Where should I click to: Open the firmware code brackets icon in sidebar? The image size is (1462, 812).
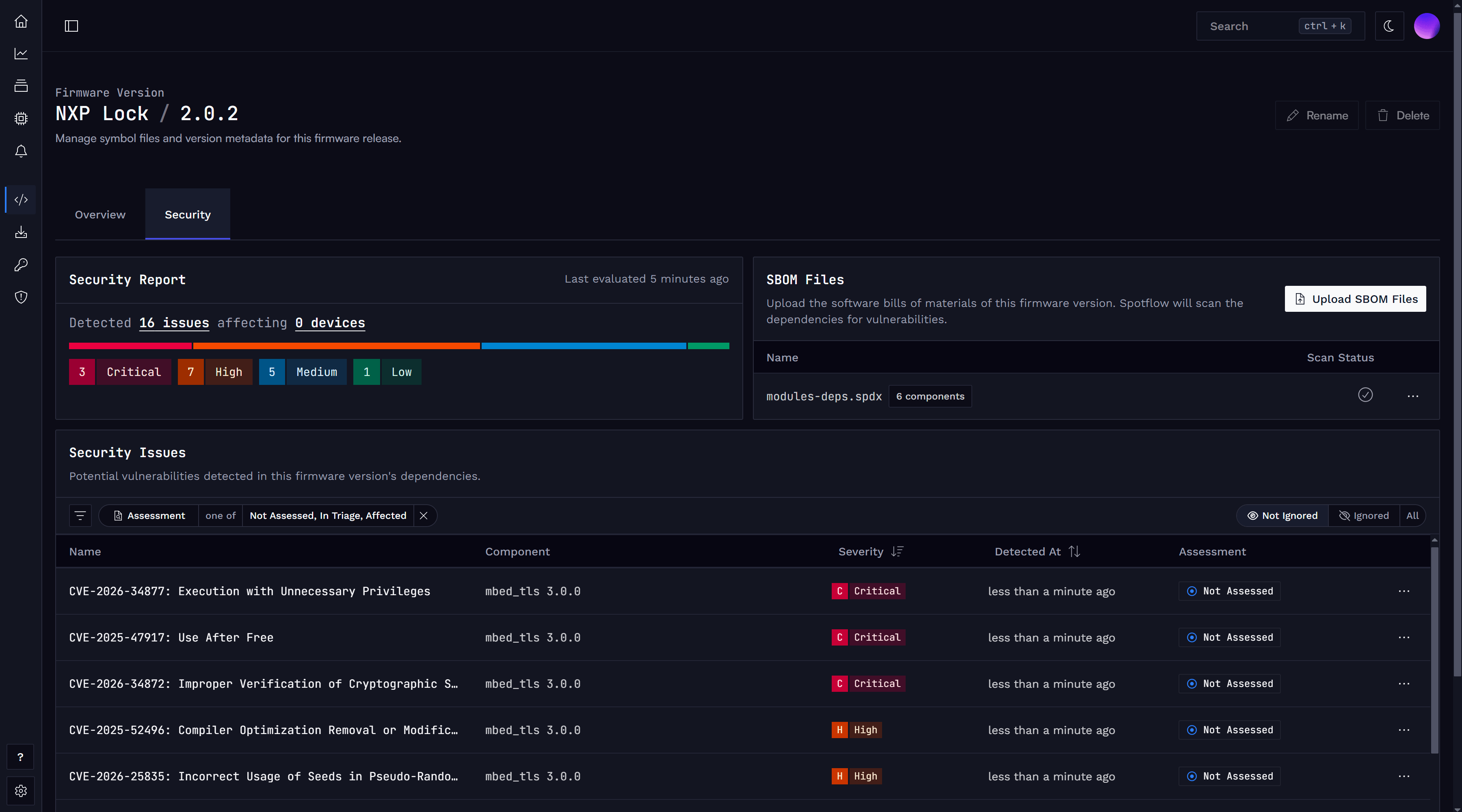[x=21, y=199]
